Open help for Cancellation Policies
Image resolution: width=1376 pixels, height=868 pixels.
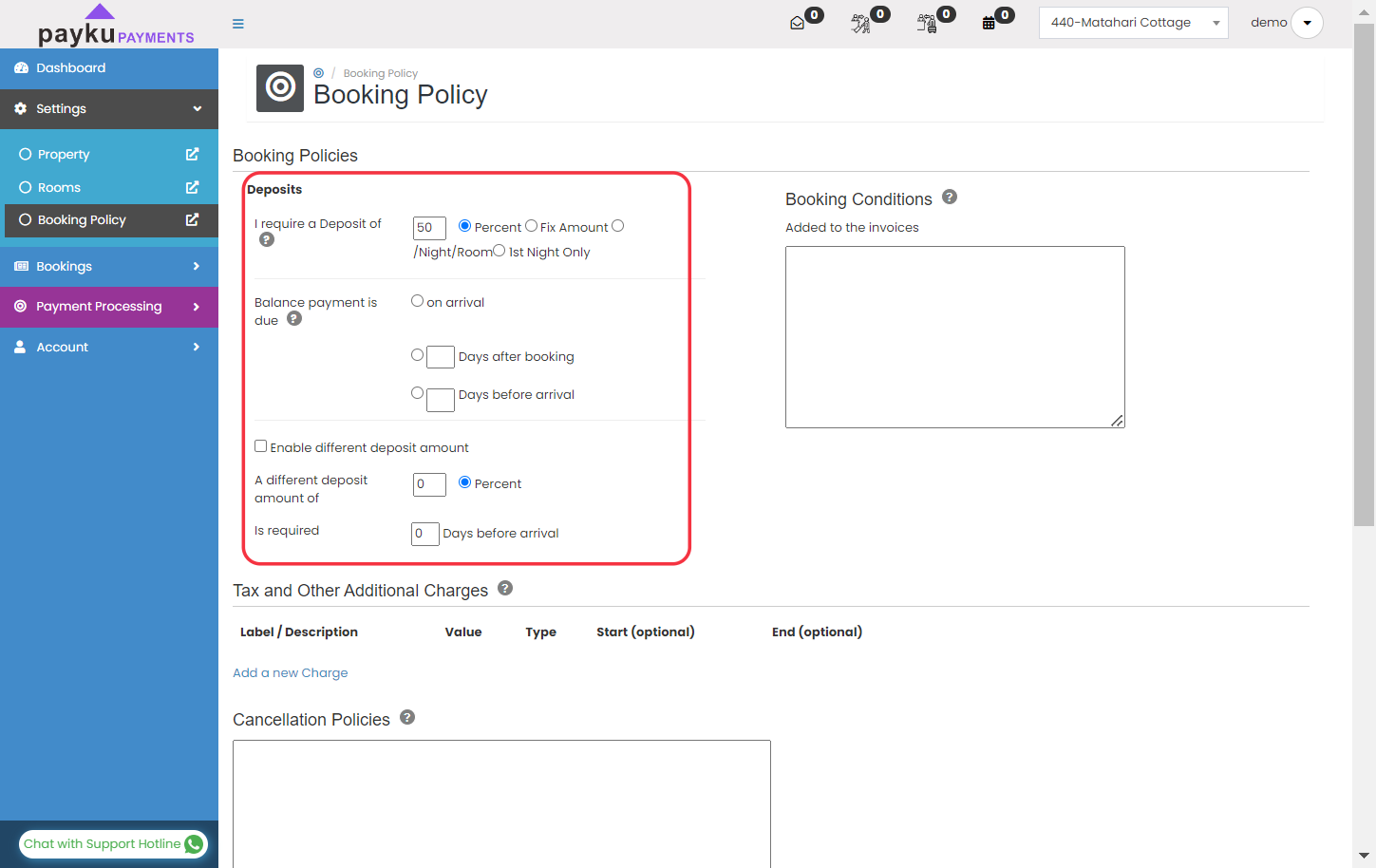(407, 718)
